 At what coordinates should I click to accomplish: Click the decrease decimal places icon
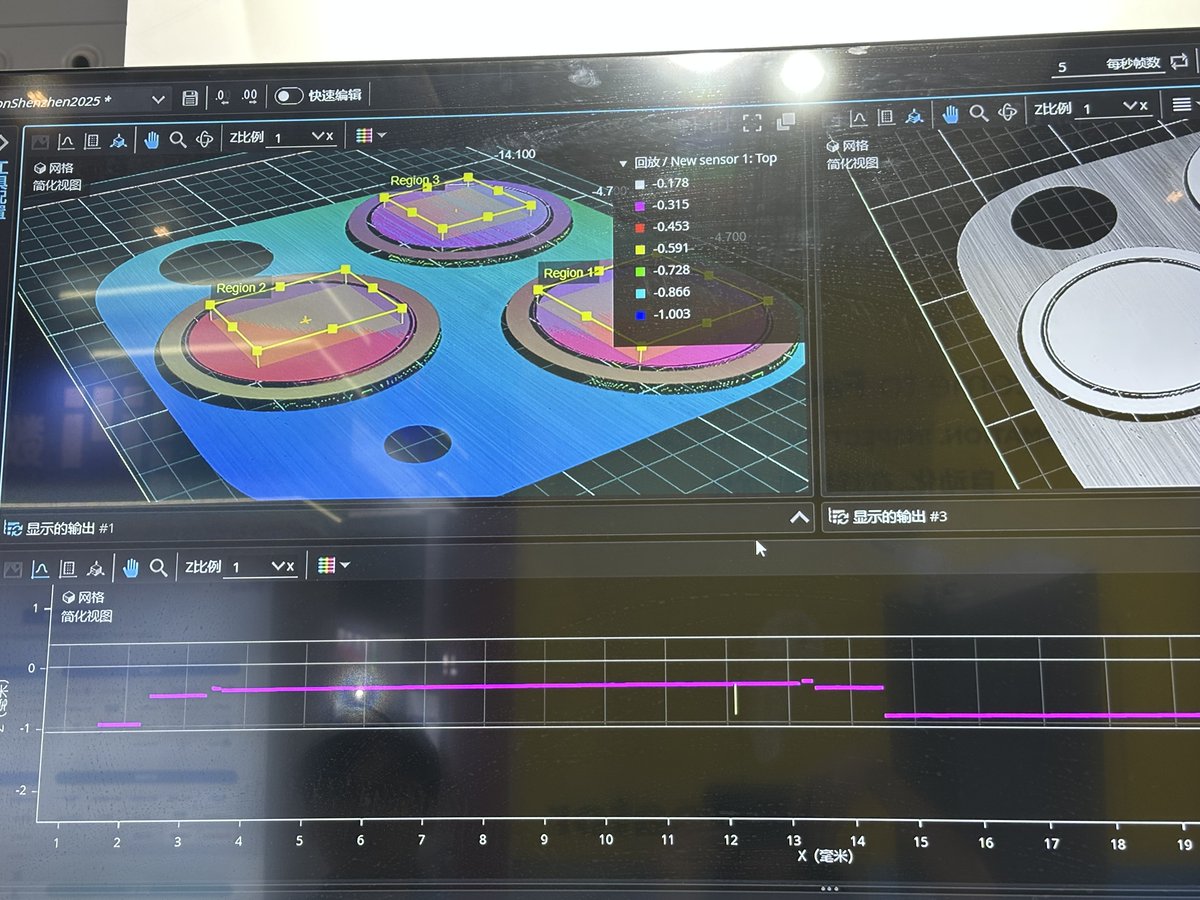point(221,97)
